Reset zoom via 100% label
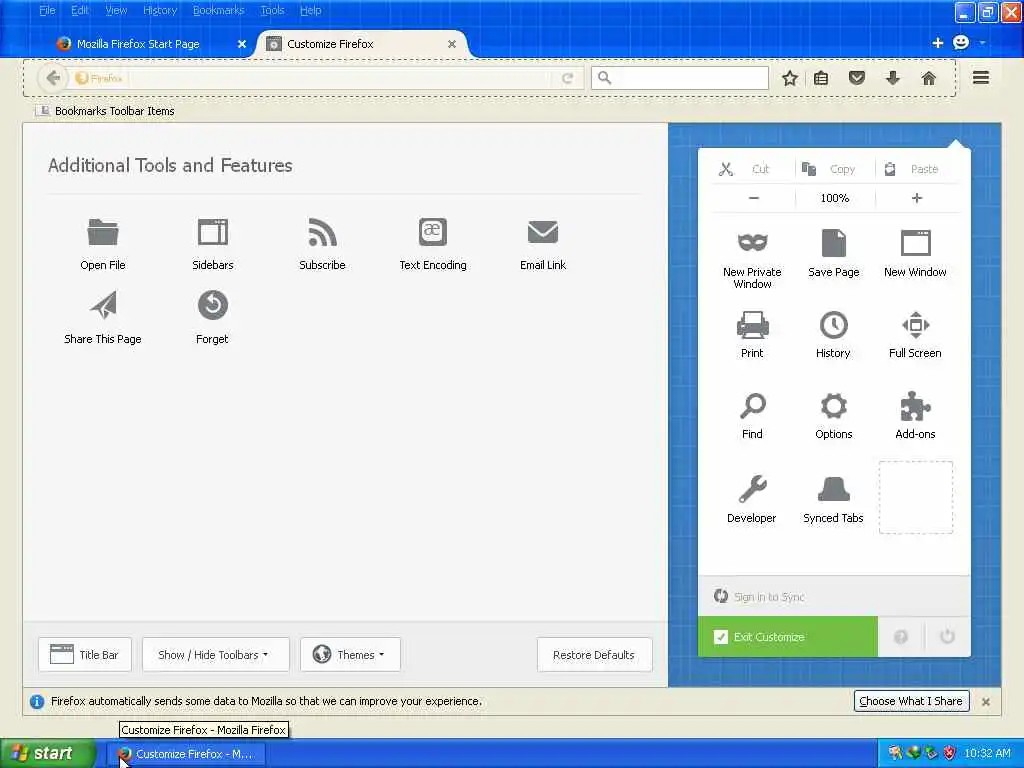Screen dimensions: 1024x768 [x=835, y=198]
